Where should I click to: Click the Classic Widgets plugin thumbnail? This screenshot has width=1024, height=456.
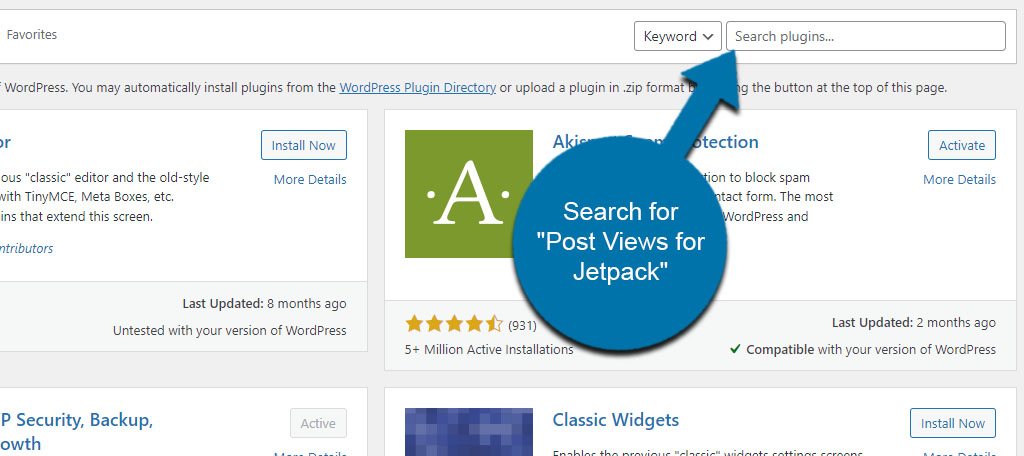[x=469, y=432]
